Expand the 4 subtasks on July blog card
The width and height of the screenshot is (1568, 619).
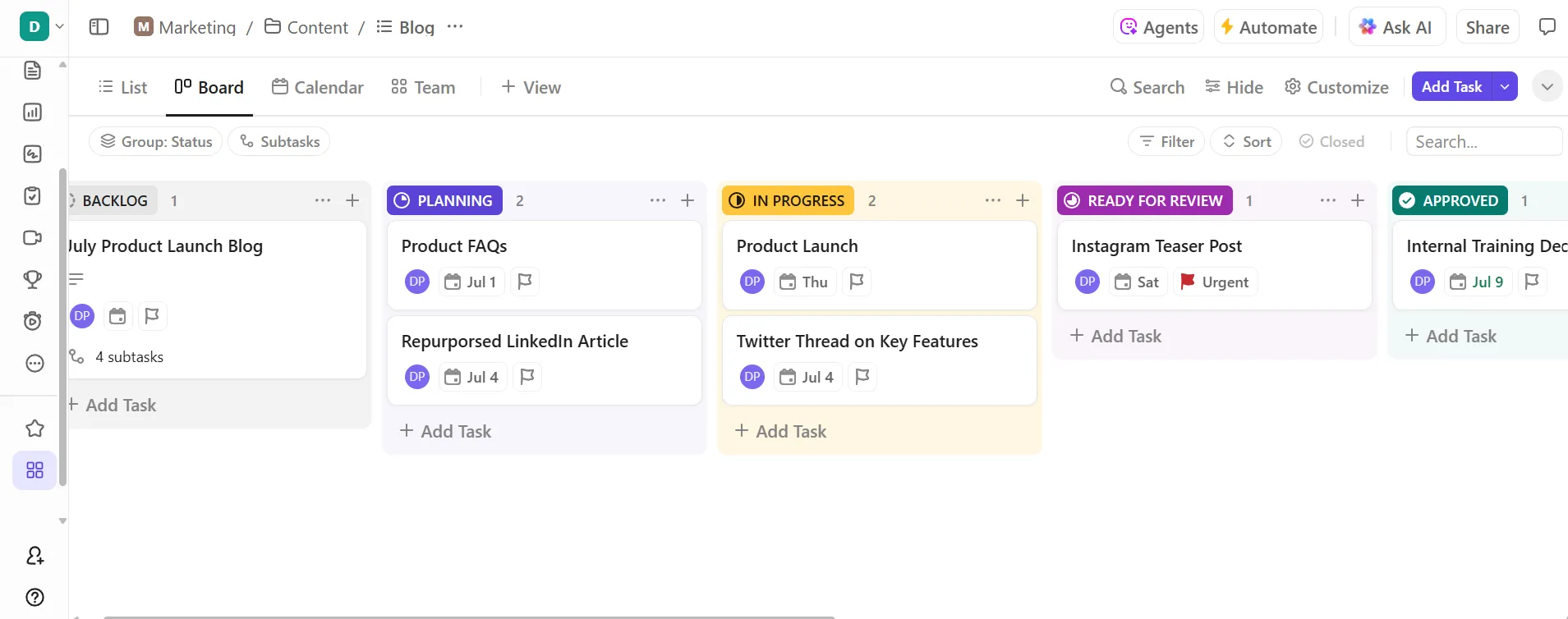(x=117, y=357)
